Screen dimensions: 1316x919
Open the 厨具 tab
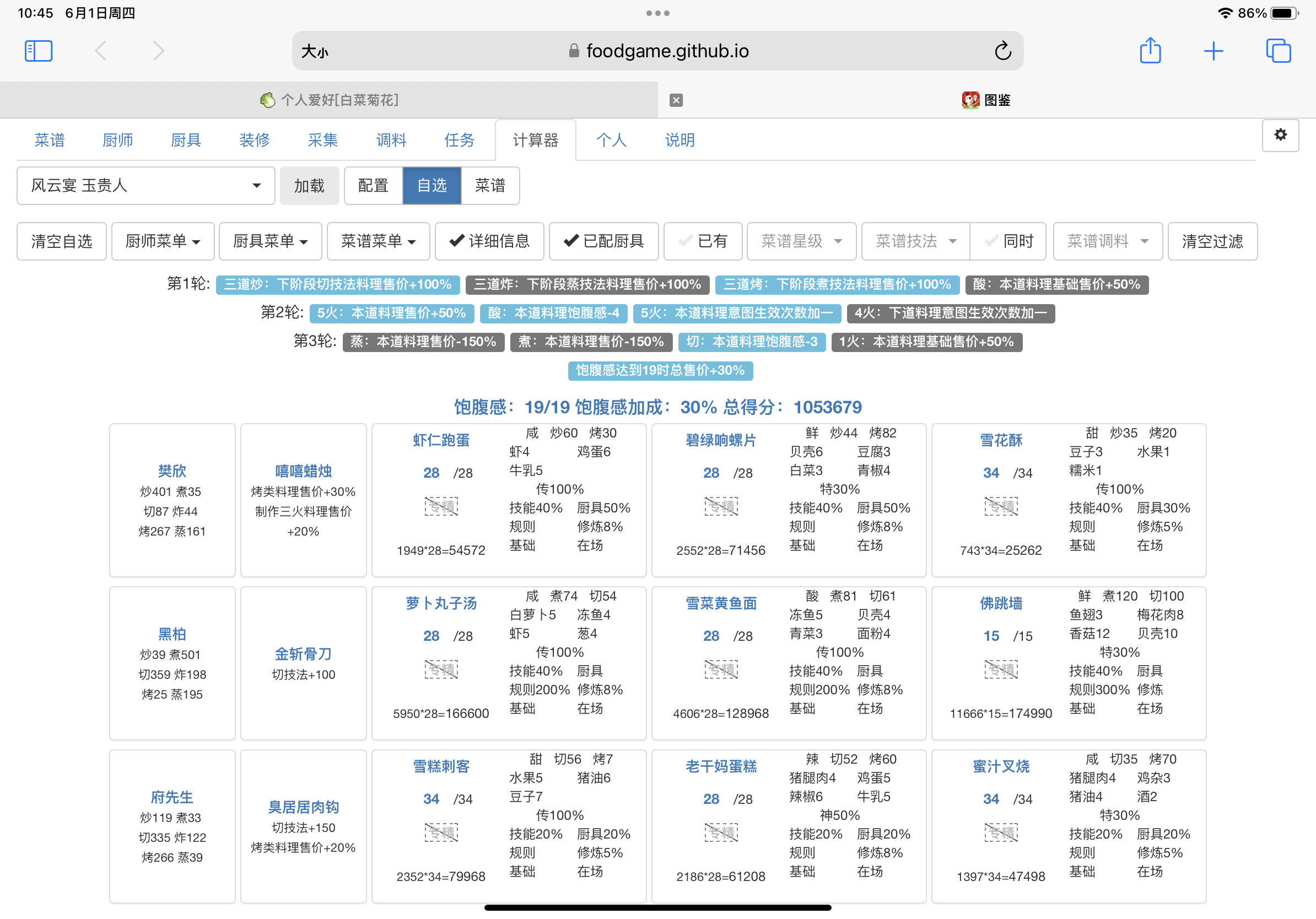coord(186,140)
